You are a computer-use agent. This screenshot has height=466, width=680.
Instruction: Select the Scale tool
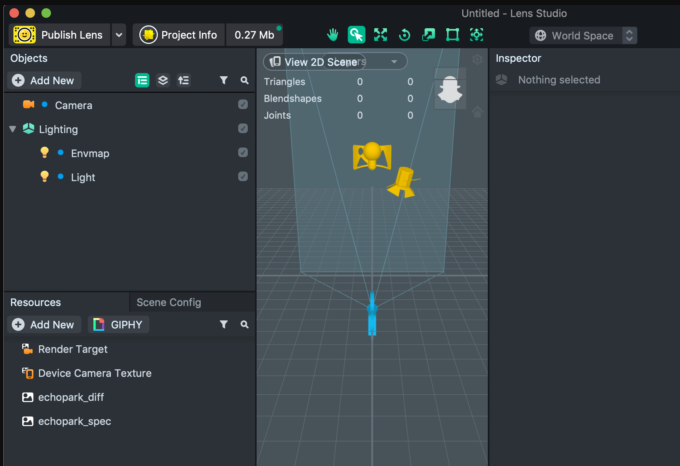pos(428,35)
